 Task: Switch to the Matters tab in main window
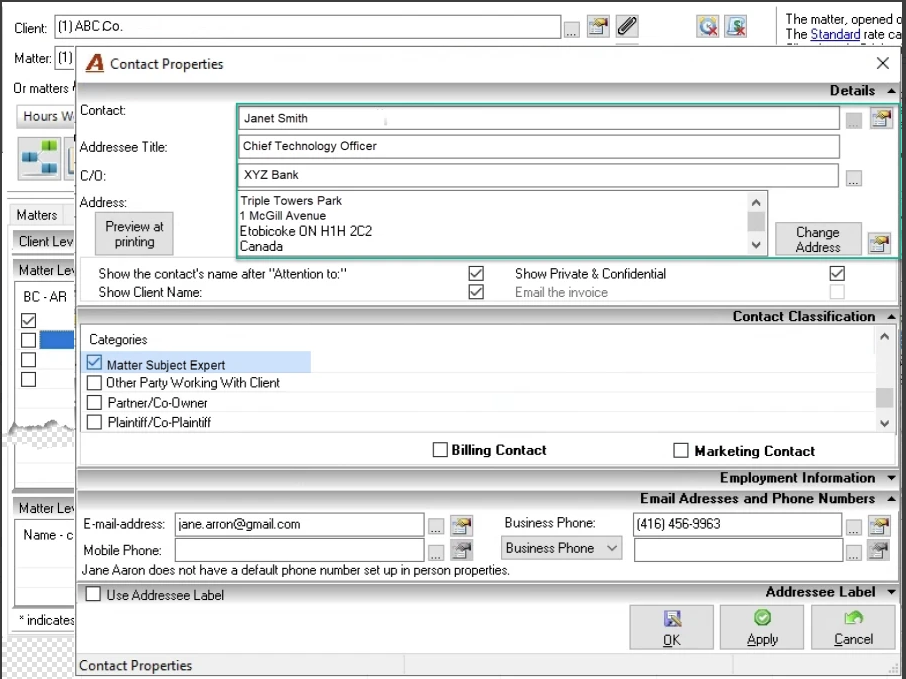point(37,215)
